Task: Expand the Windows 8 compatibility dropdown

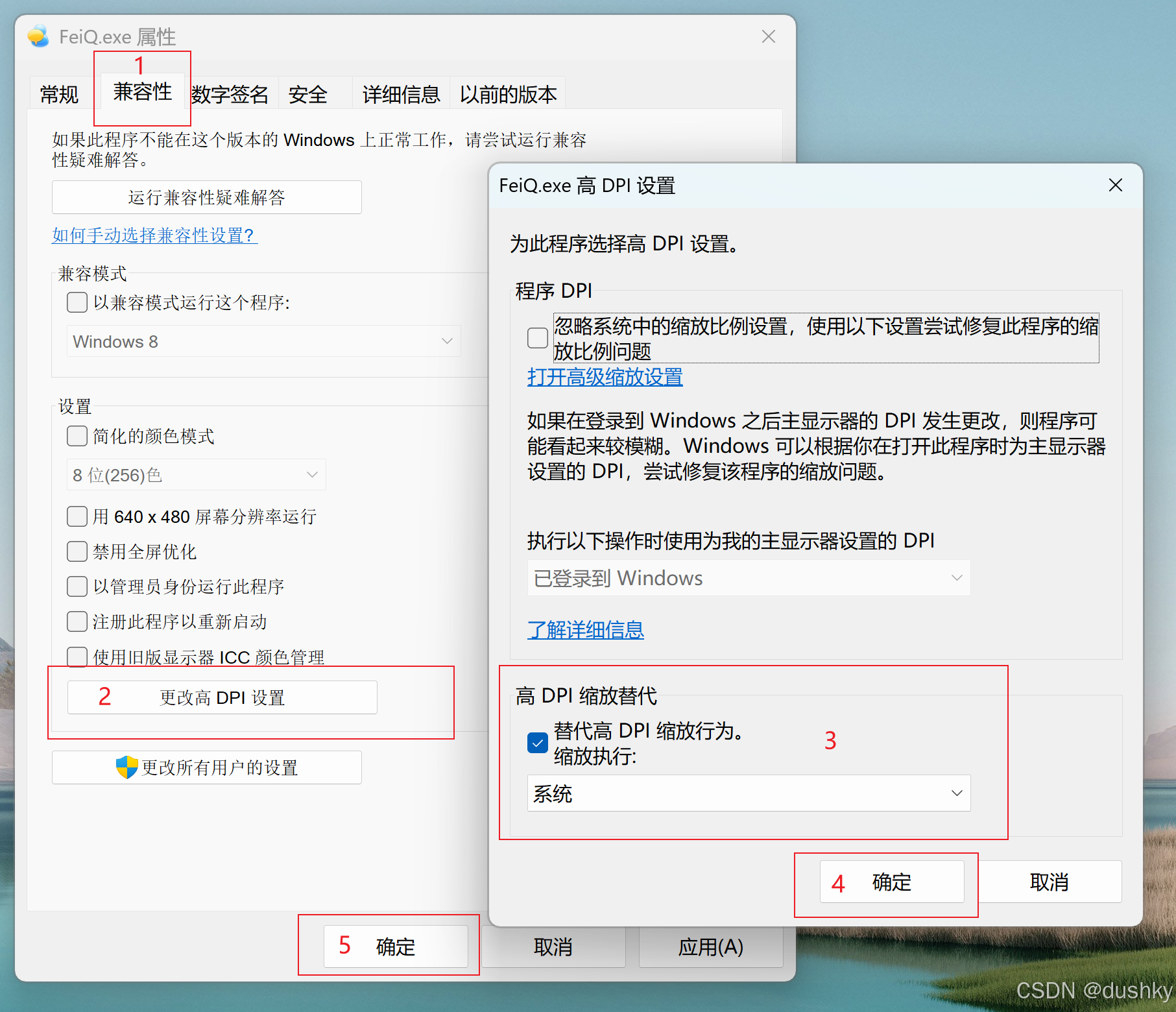Action: [264, 341]
